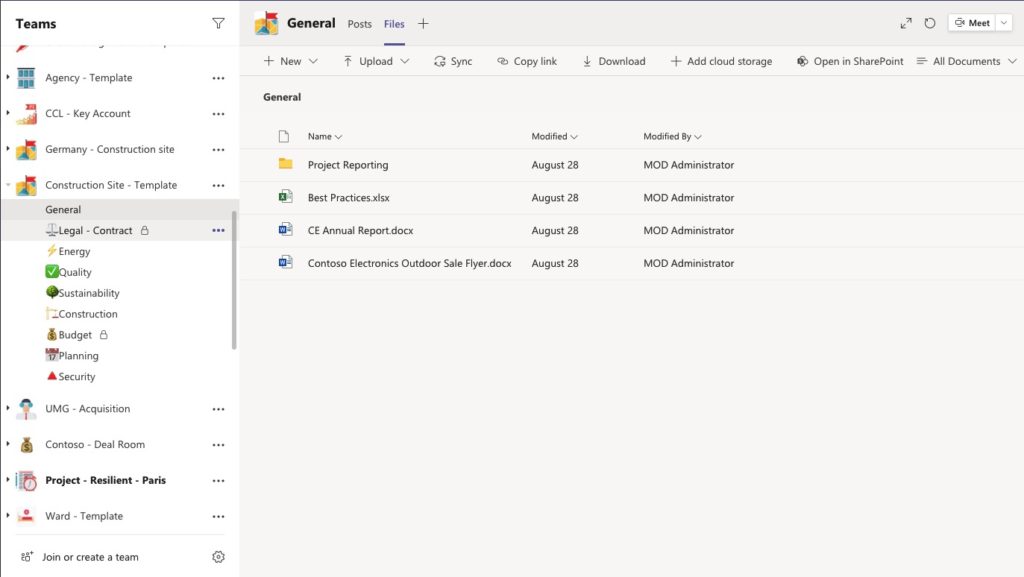
Task: Add a new tab with the plus button
Action: (x=423, y=24)
